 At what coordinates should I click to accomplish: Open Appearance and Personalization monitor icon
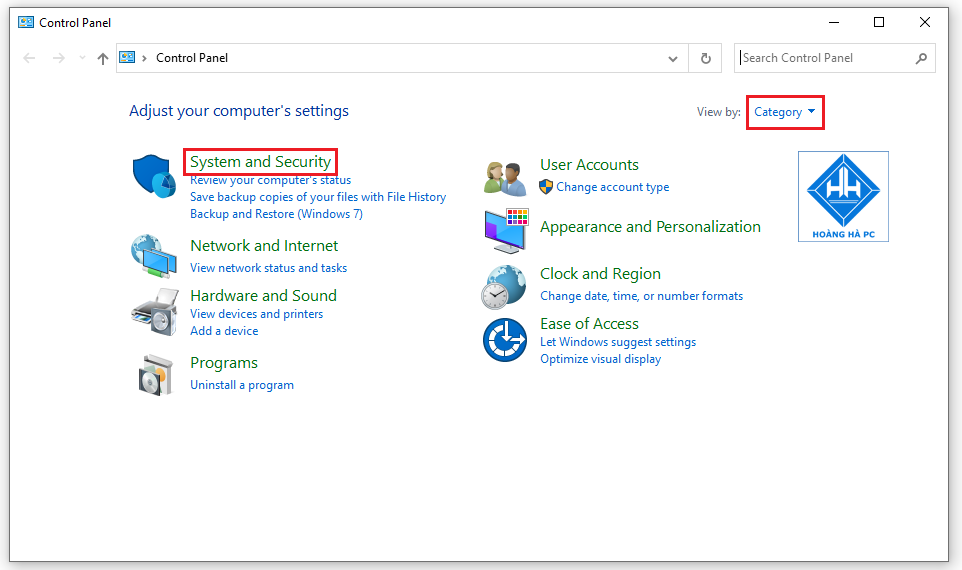[x=505, y=231]
